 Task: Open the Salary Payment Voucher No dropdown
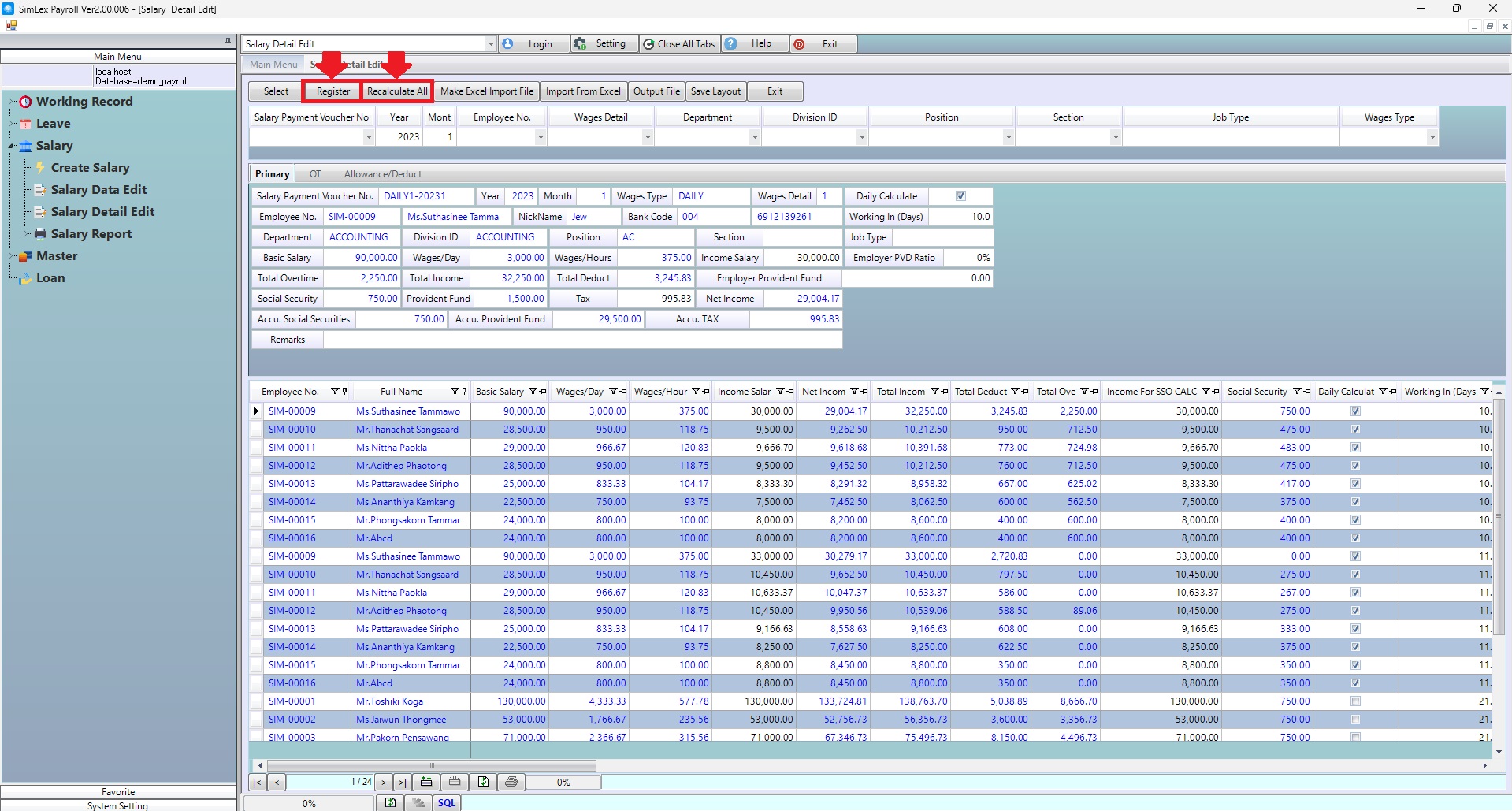pyautogui.click(x=368, y=137)
